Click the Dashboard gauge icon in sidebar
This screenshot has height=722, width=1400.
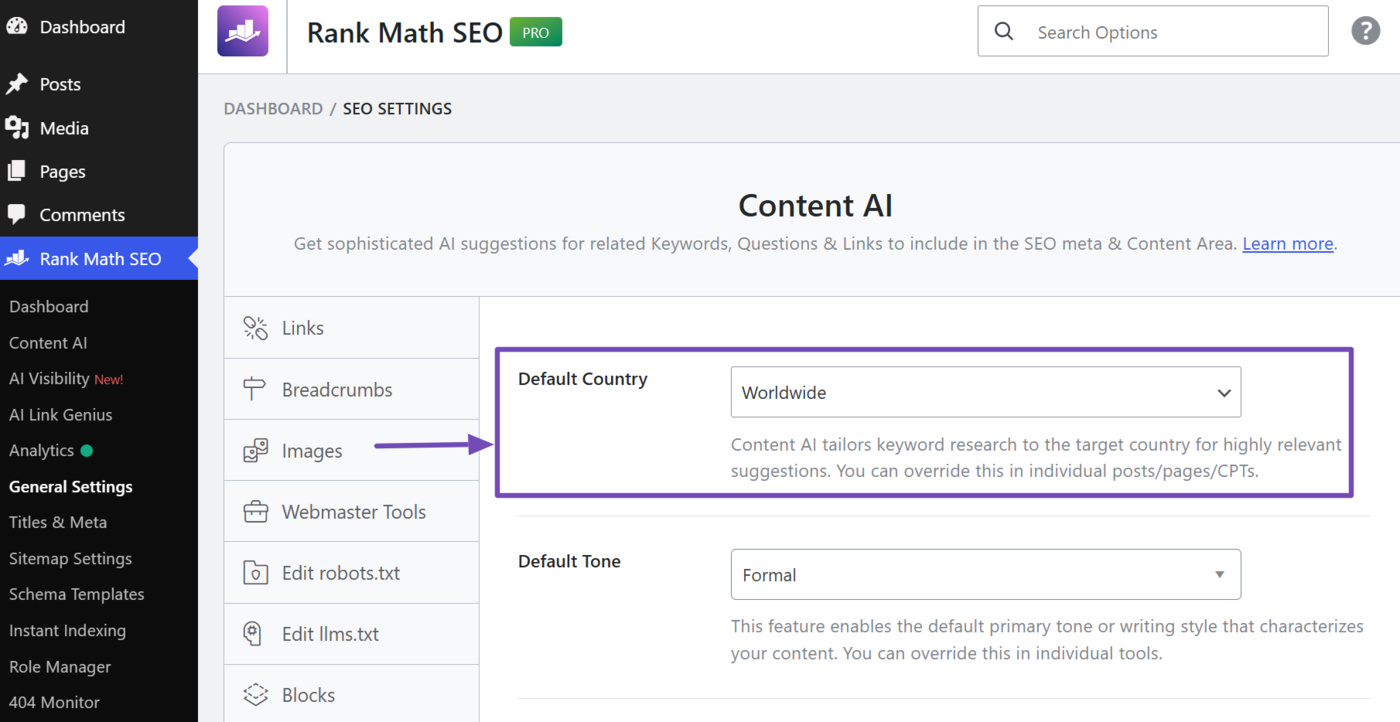point(16,27)
